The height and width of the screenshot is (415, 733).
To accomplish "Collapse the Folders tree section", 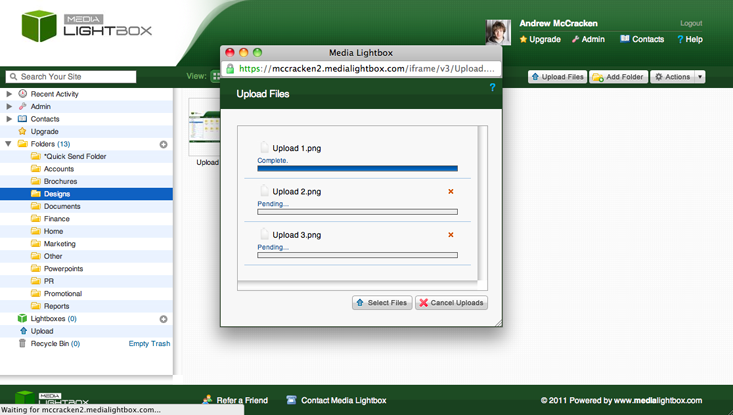I will [9, 144].
